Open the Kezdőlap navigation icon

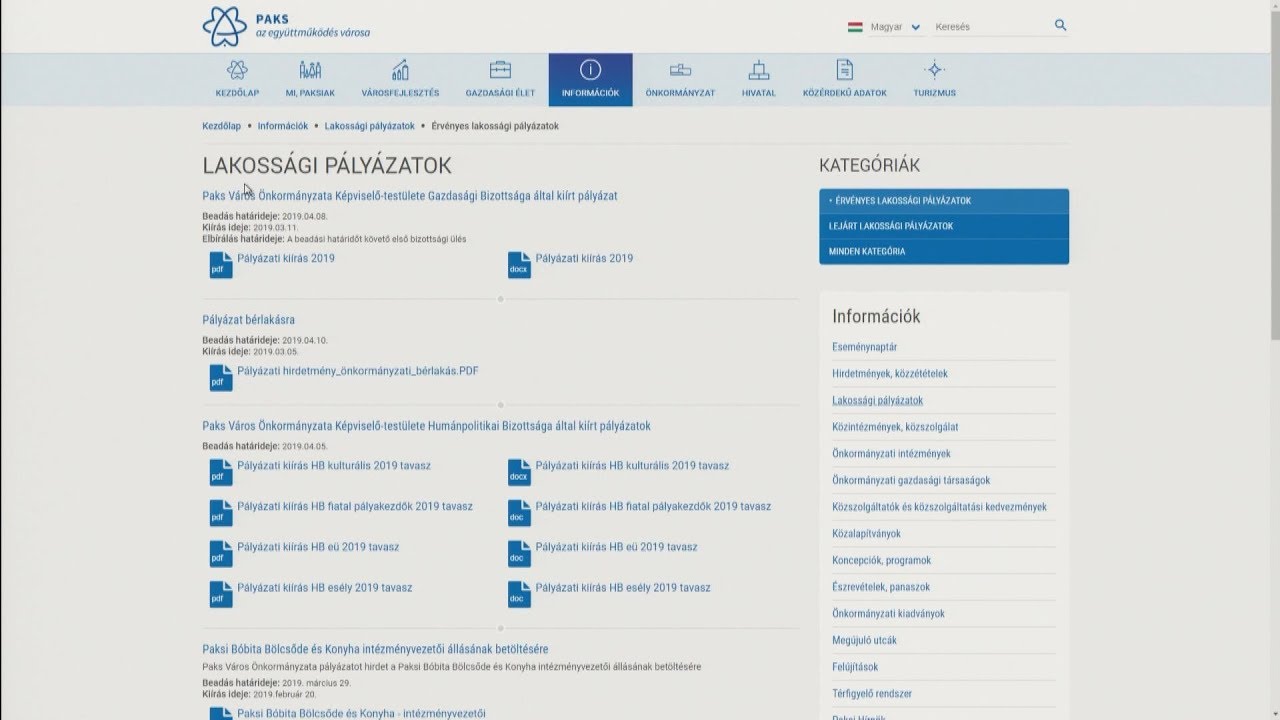point(237,71)
